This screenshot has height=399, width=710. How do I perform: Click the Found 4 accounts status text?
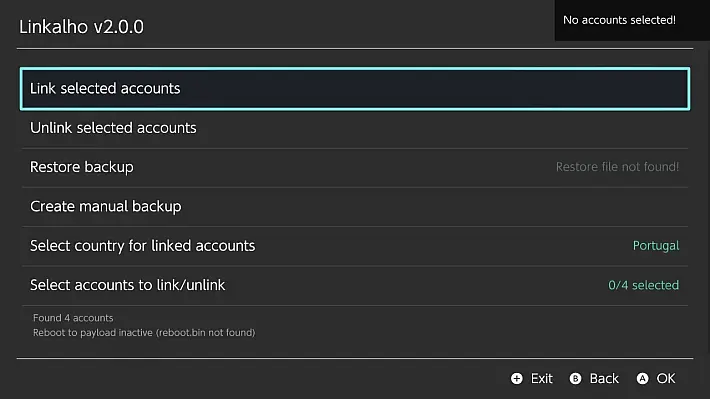pyautogui.click(x=73, y=318)
